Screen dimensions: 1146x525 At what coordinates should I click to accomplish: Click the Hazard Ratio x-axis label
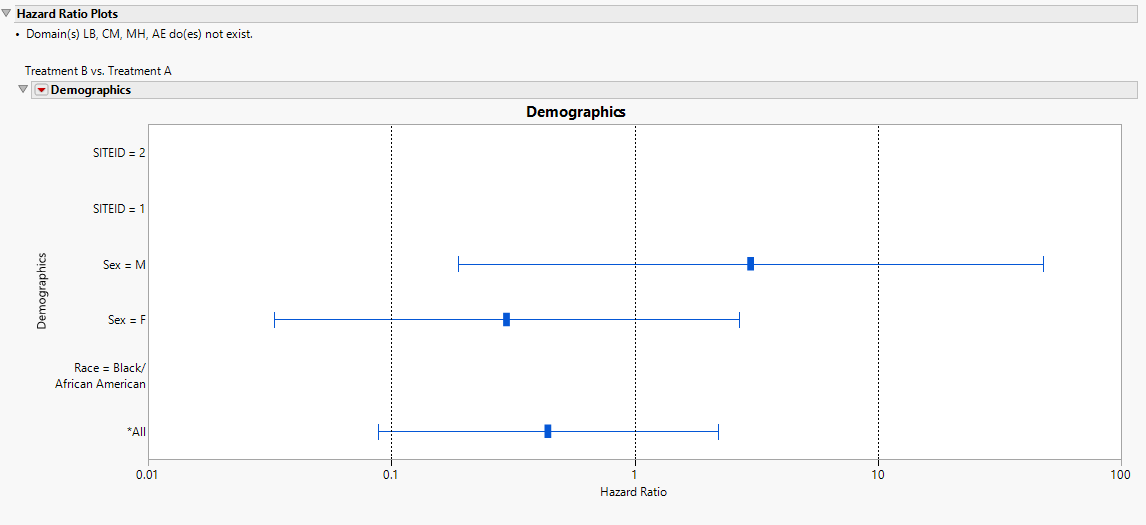pos(634,492)
